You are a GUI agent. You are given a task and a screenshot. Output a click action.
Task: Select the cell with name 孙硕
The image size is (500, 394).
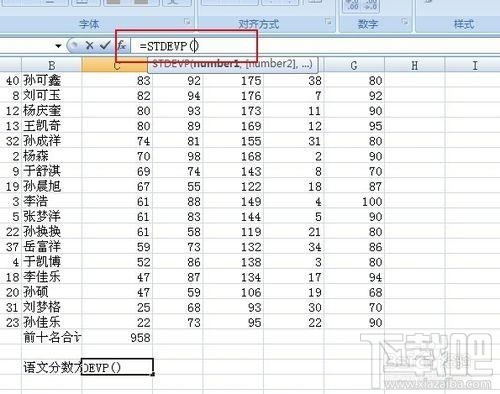[x=51, y=292]
